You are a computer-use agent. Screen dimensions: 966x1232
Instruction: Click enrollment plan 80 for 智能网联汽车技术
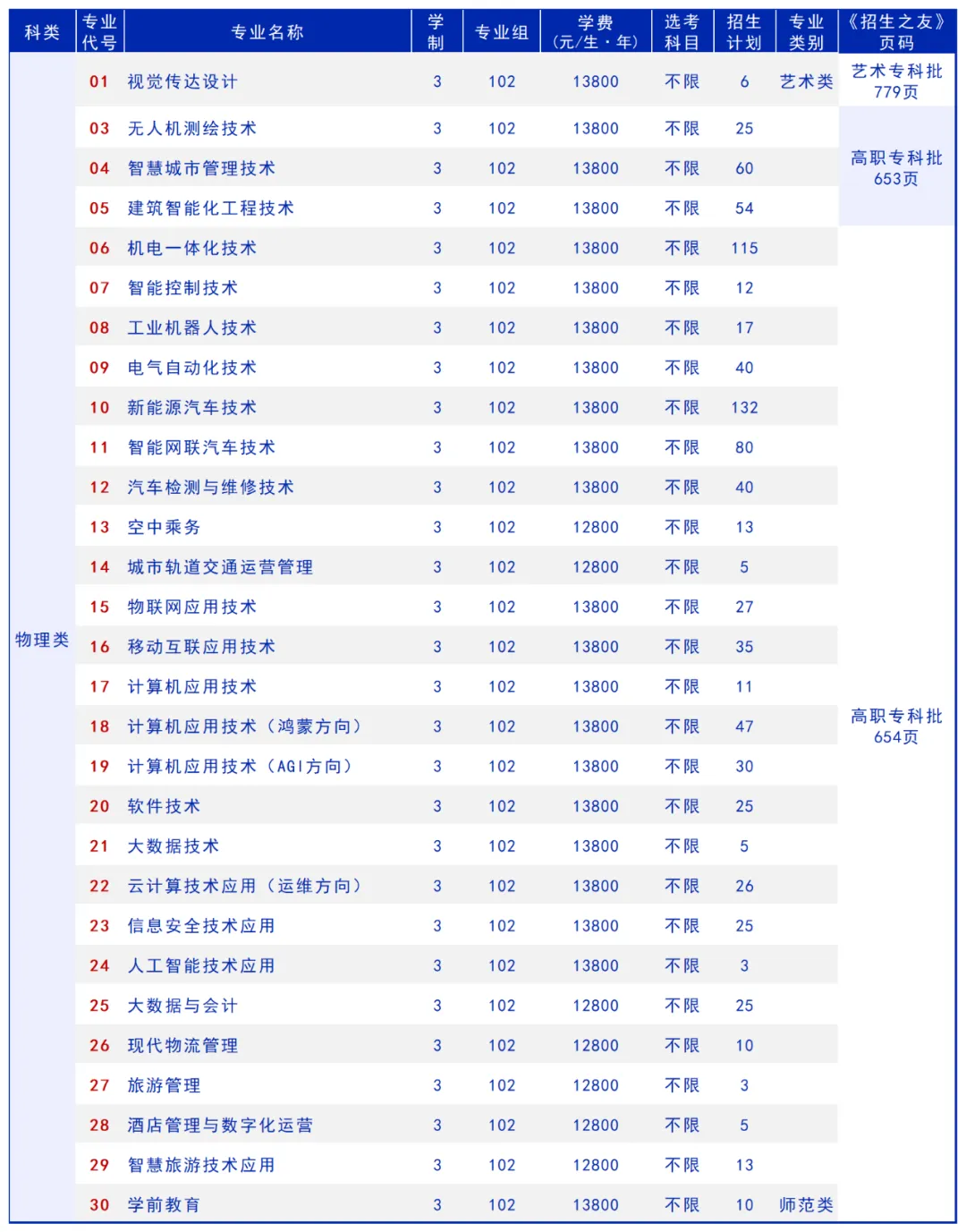744,447
